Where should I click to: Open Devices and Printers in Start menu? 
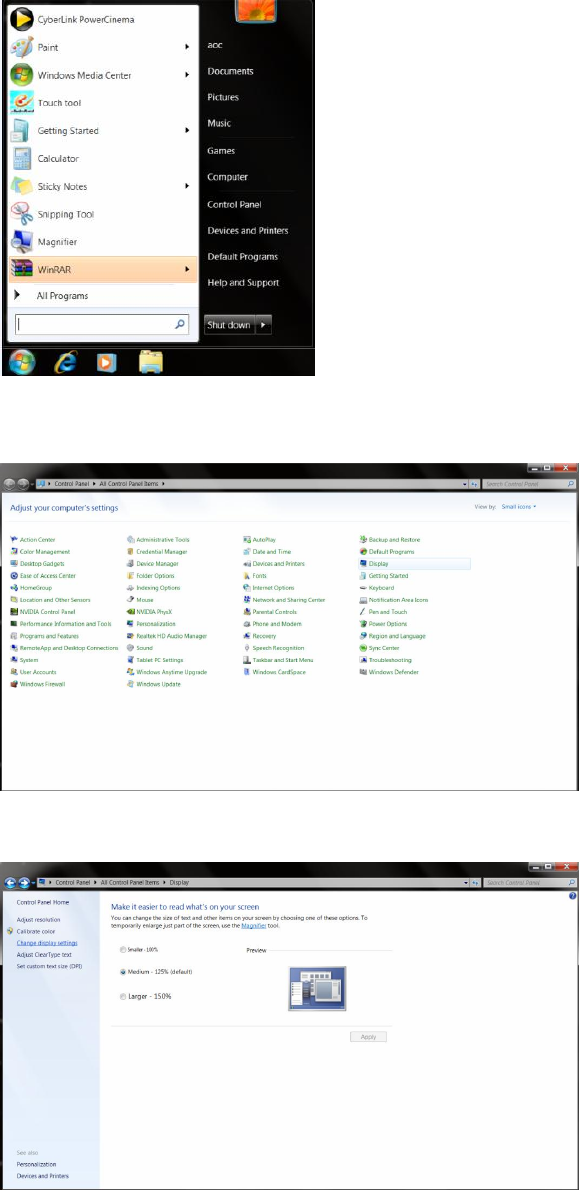[x=247, y=231]
